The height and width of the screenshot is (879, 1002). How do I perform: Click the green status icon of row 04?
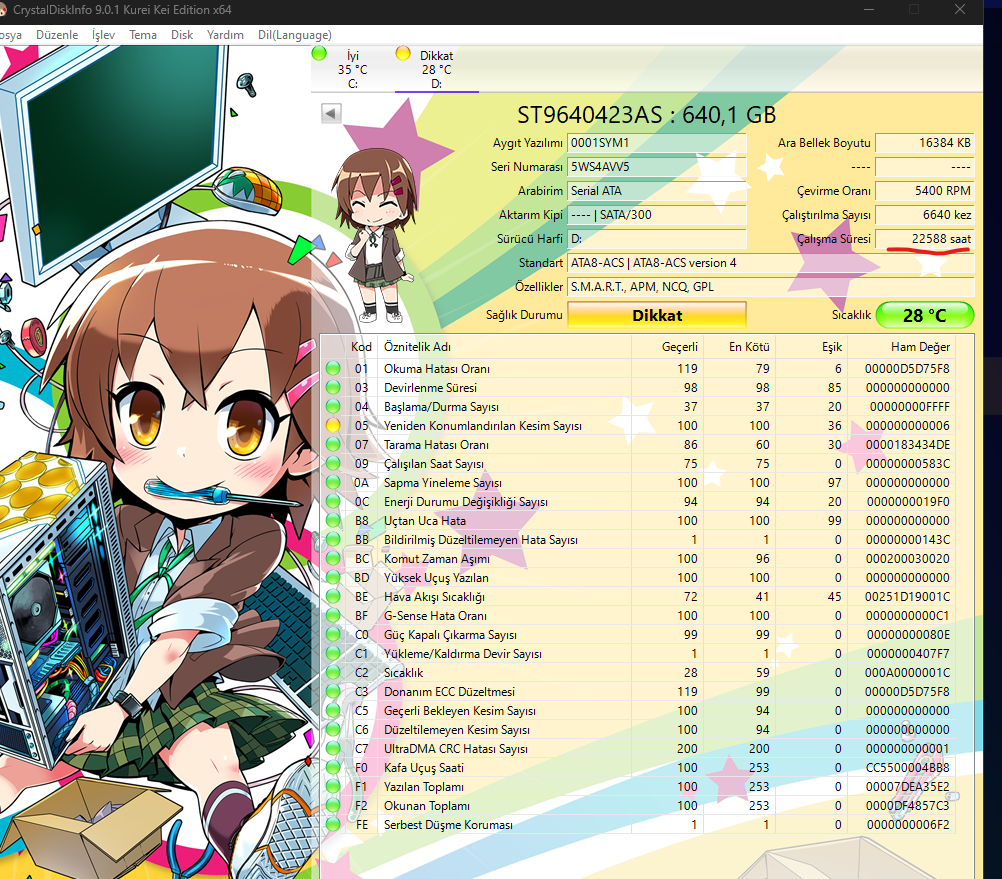[x=333, y=406]
